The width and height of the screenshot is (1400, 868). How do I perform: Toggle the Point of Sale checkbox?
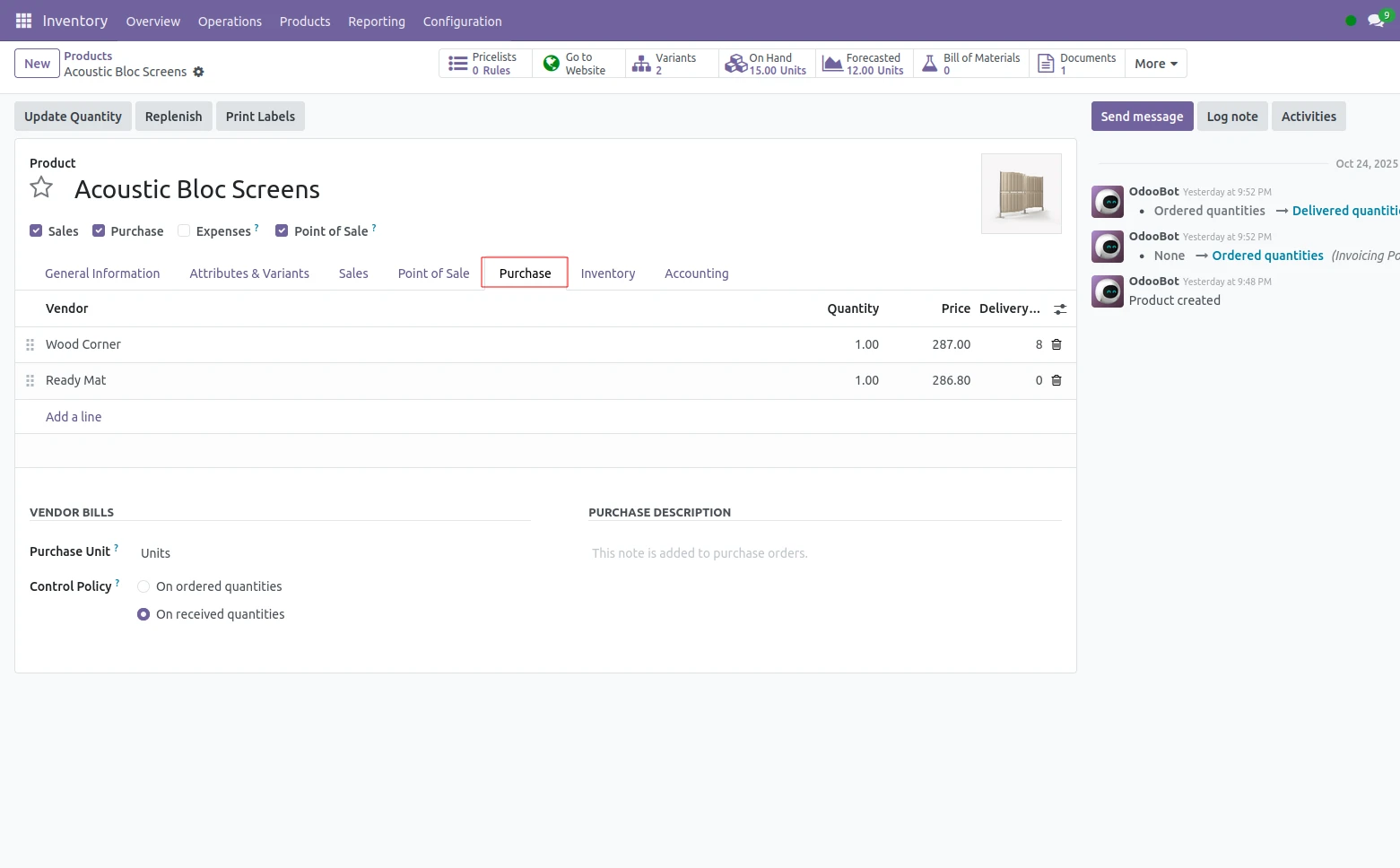click(282, 230)
